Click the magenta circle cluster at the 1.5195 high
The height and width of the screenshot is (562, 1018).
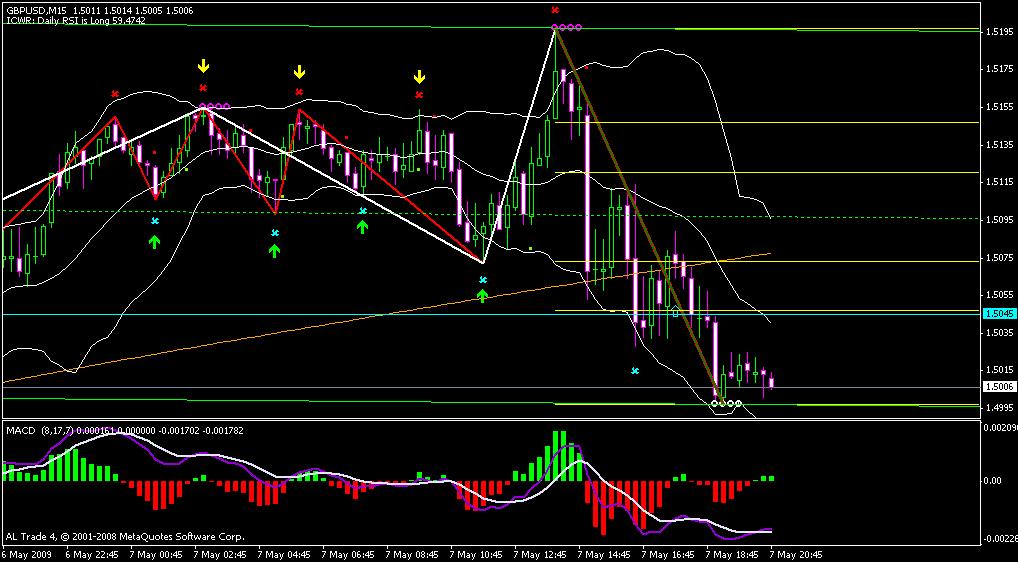pos(566,27)
